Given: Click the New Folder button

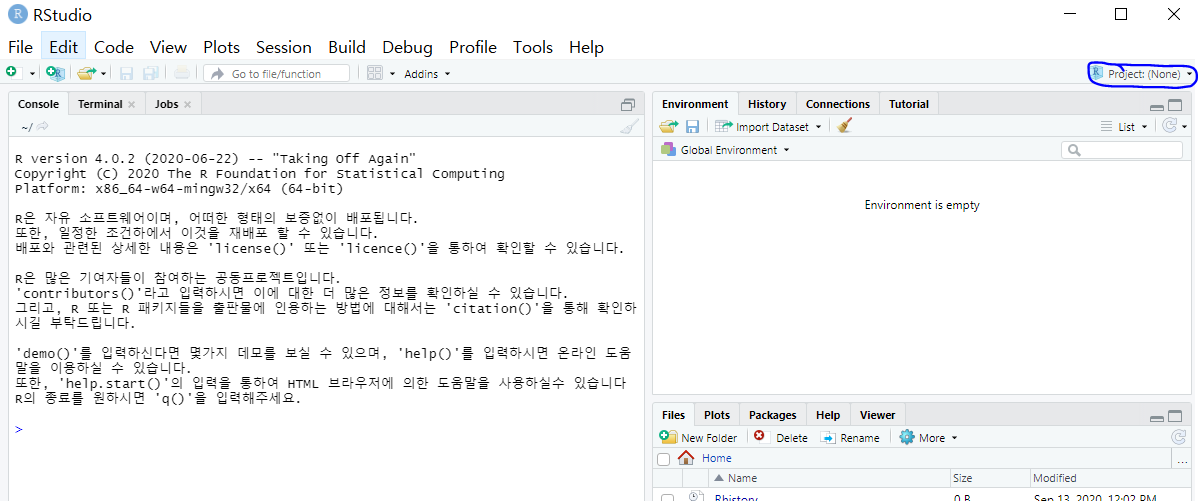Looking at the screenshot, I should pyautogui.click(x=698, y=438).
